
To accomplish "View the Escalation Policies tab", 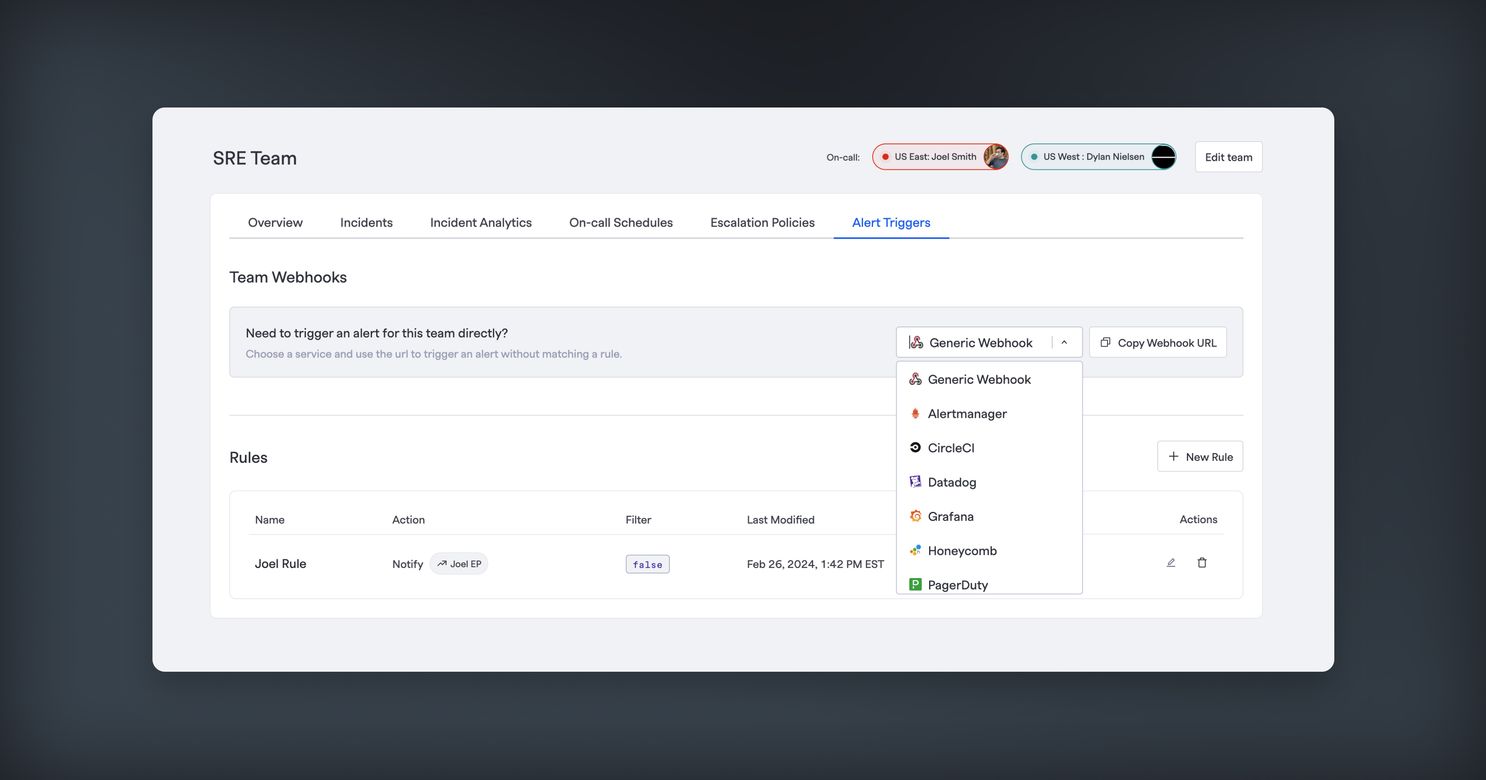I will point(762,222).
